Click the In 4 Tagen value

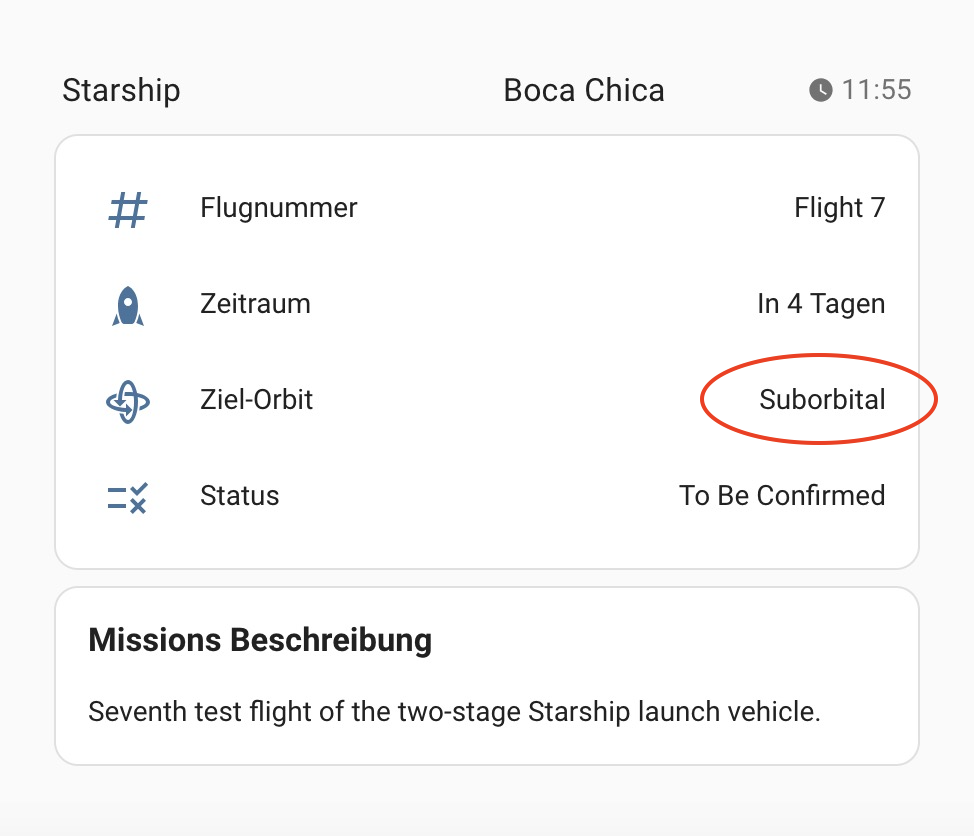[820, 304]
